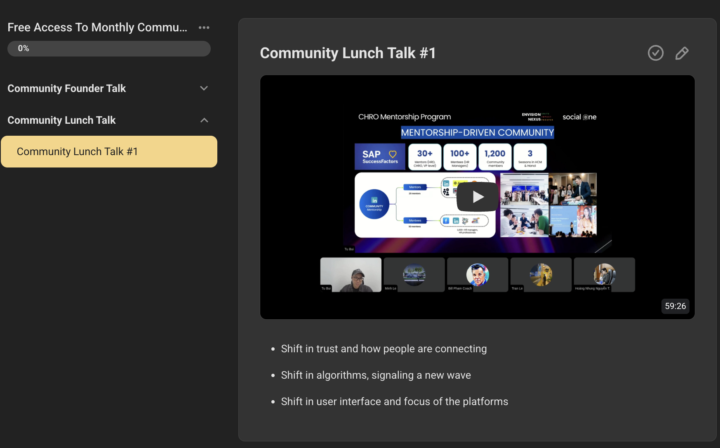Click "Shift in algorithms, signaling a new wave"
The width and height of the screenshot is (720, 448).
click(376, 375)
